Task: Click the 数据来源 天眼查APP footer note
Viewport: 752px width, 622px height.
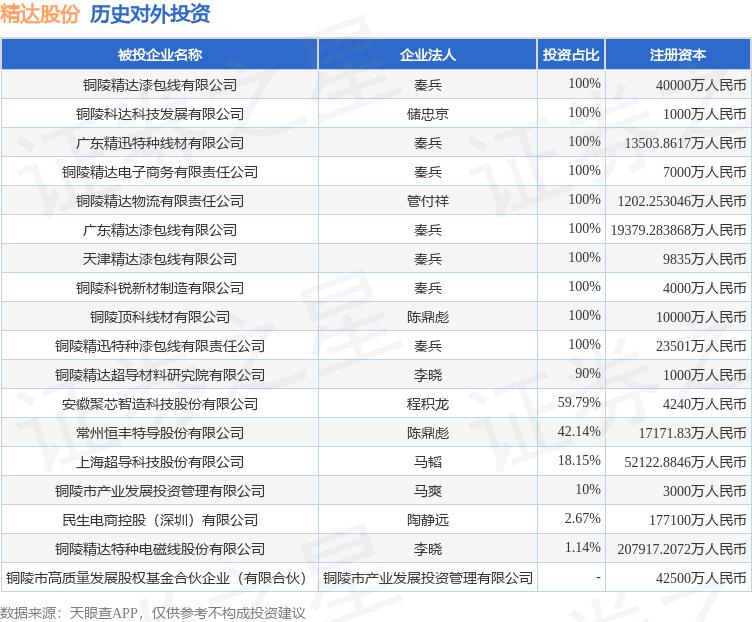Action: coord(153,613)
